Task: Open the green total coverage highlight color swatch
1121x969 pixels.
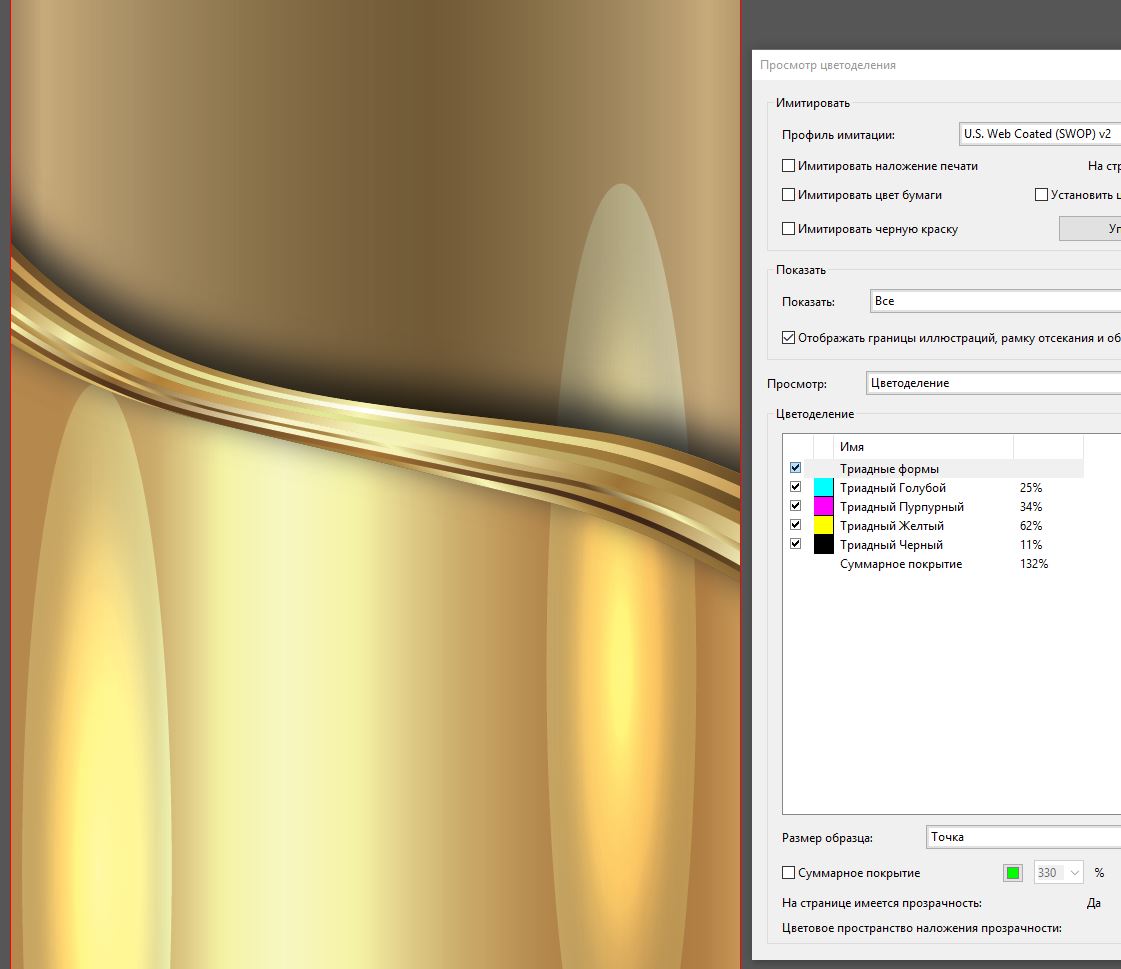Action: click(x=1013, y=872)
